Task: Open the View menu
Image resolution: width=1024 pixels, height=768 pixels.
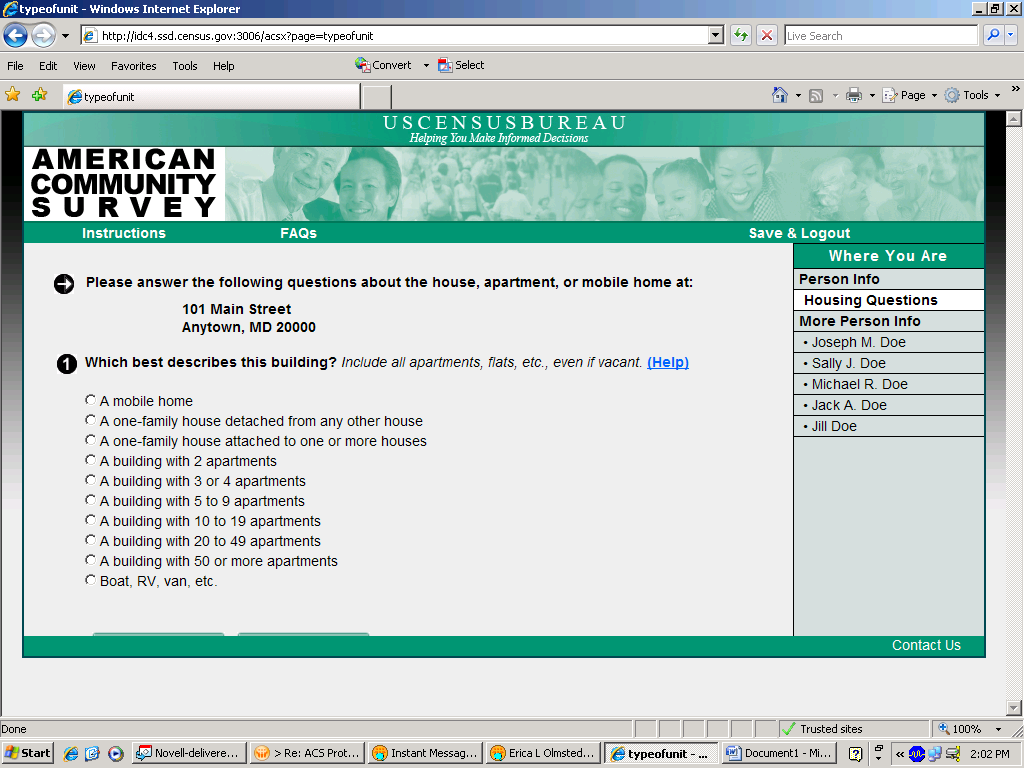Action: [84, 66]
